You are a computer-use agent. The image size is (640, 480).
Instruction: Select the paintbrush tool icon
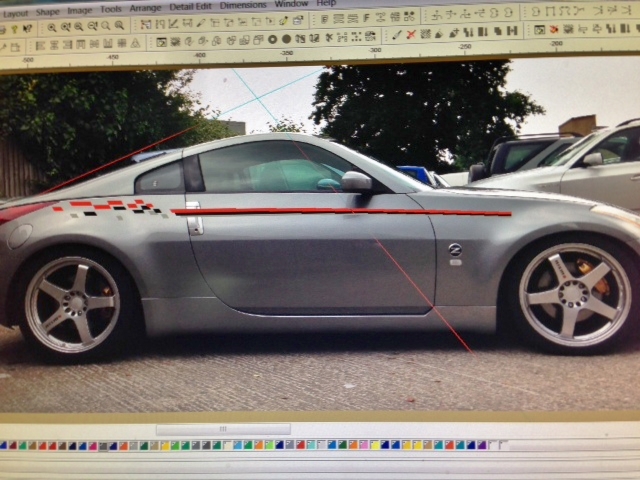pos(396,35)
